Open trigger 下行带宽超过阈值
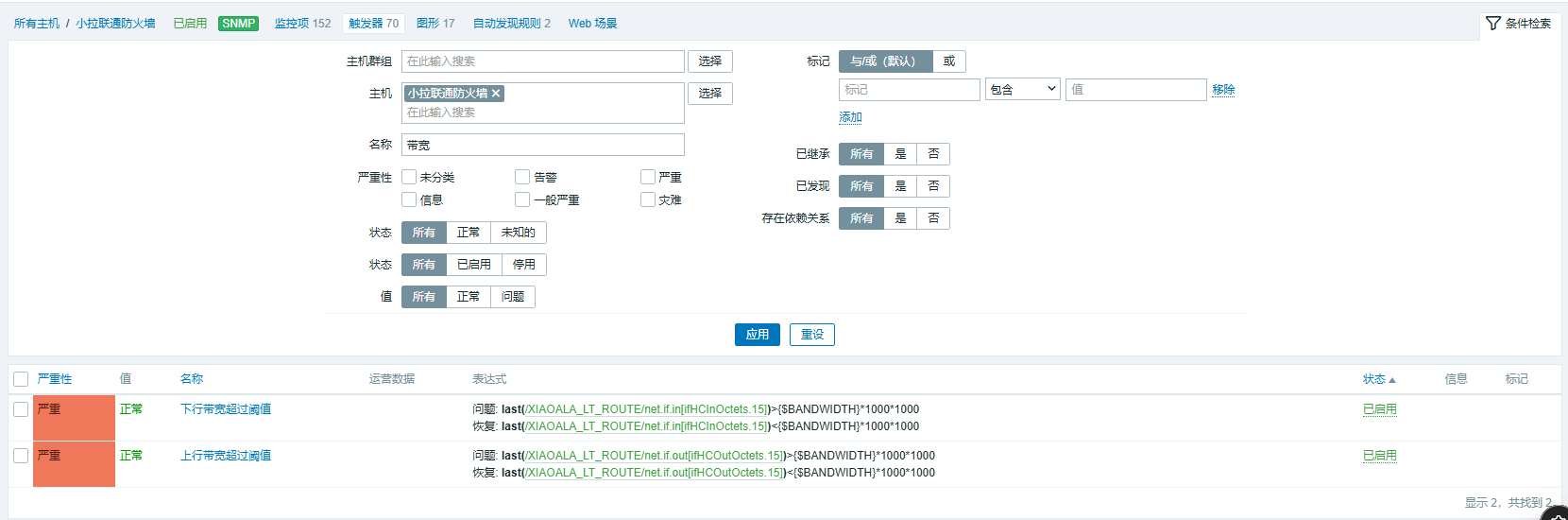The image size is (1568, 520). point(226,409)
